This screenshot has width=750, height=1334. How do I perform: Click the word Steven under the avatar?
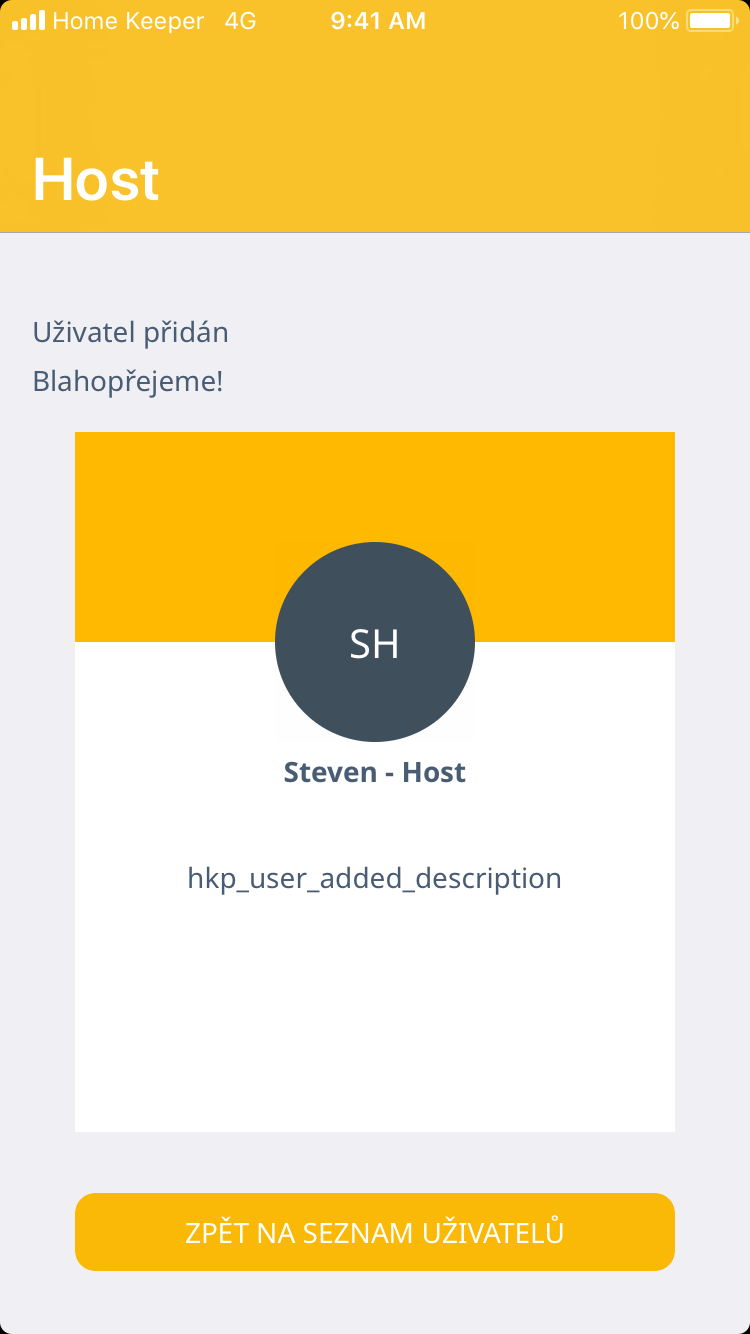pyautogui.click(x=330, y=773)
